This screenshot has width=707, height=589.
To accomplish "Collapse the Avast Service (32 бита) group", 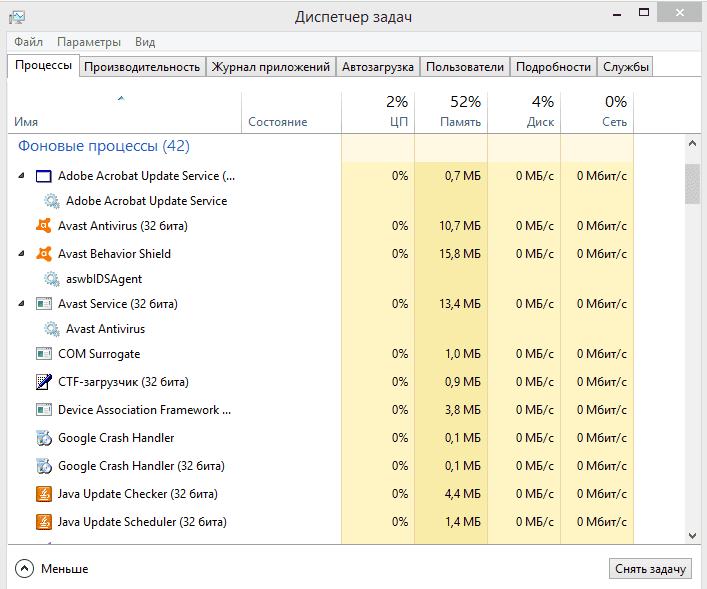I will tap(21, 304).
